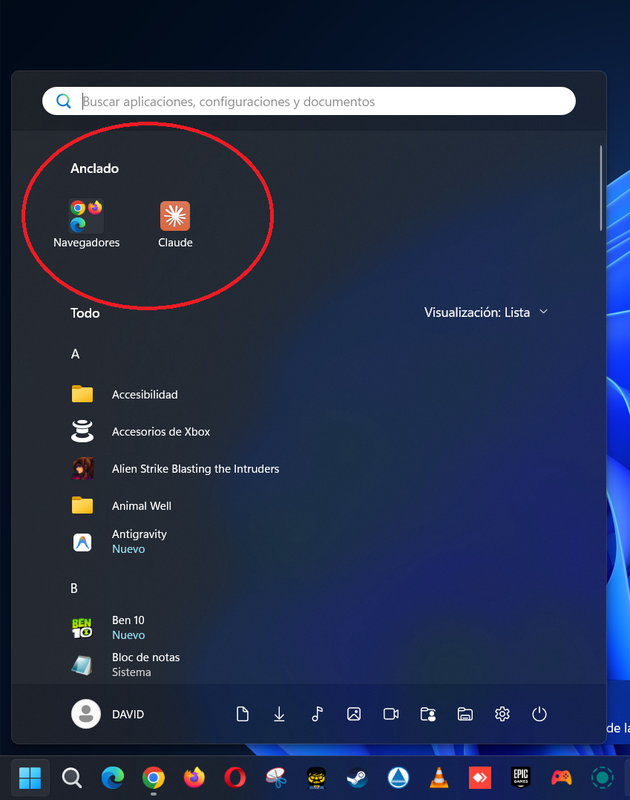Launch Steam from the taskbar
Image resolution: width=630 pixels, height=800 pixels.
point(357,778)
